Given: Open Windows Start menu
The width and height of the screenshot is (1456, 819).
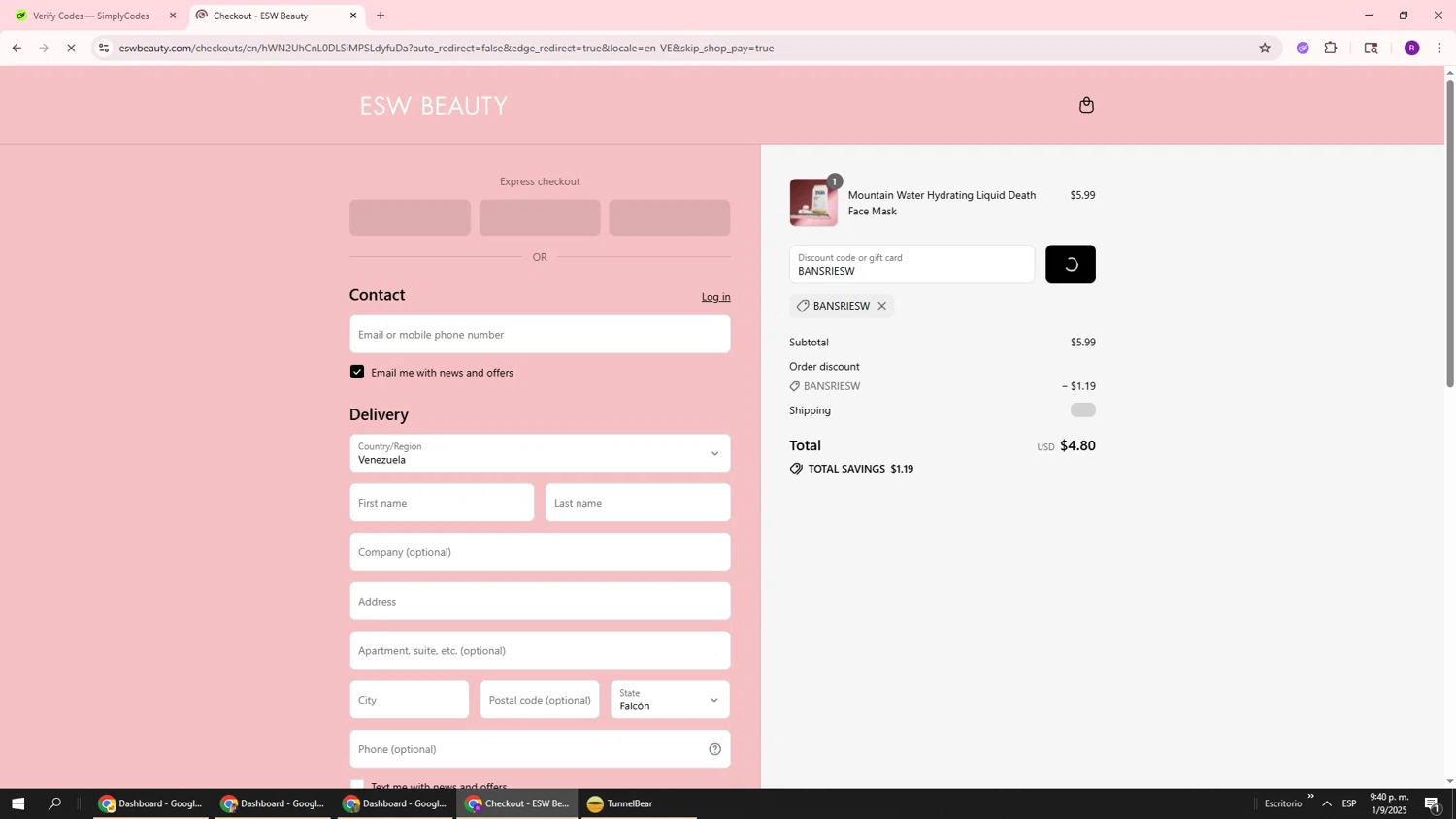Looking at the screenshot, I should pyautogui.click(x=17, y=803).
